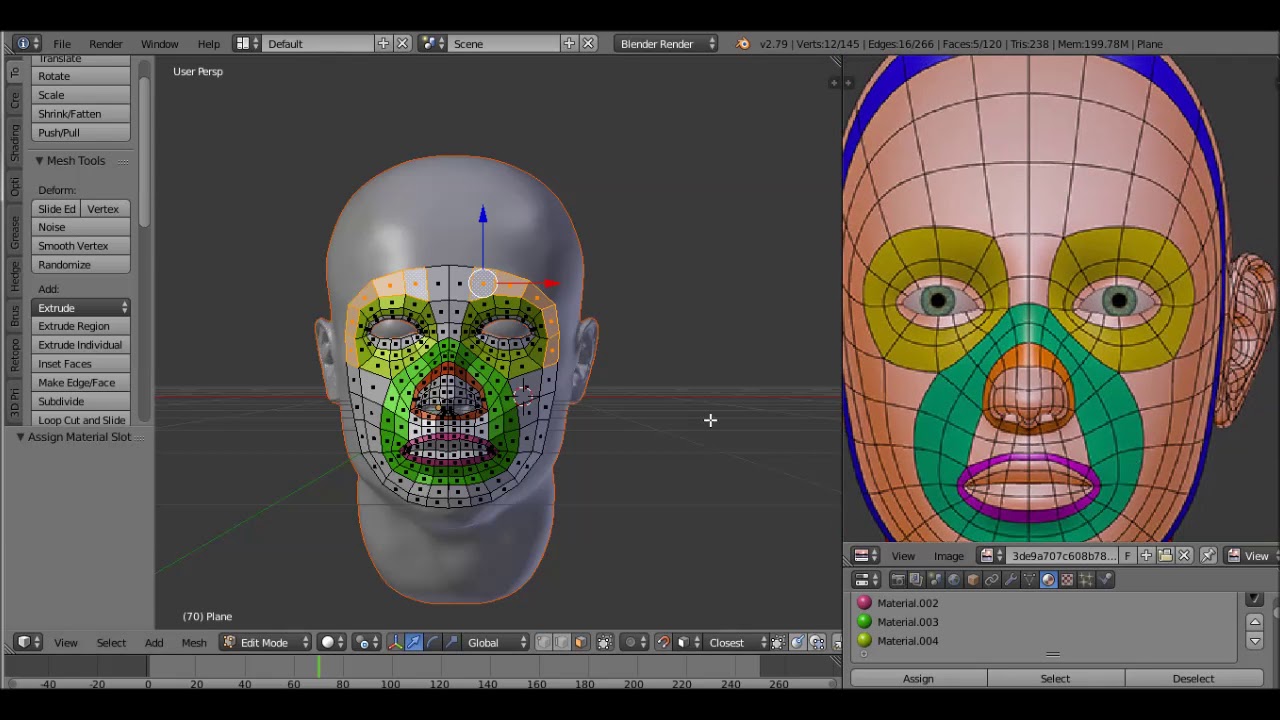
Task: Open the viewport Add menu
Action: tap(154, 643)
